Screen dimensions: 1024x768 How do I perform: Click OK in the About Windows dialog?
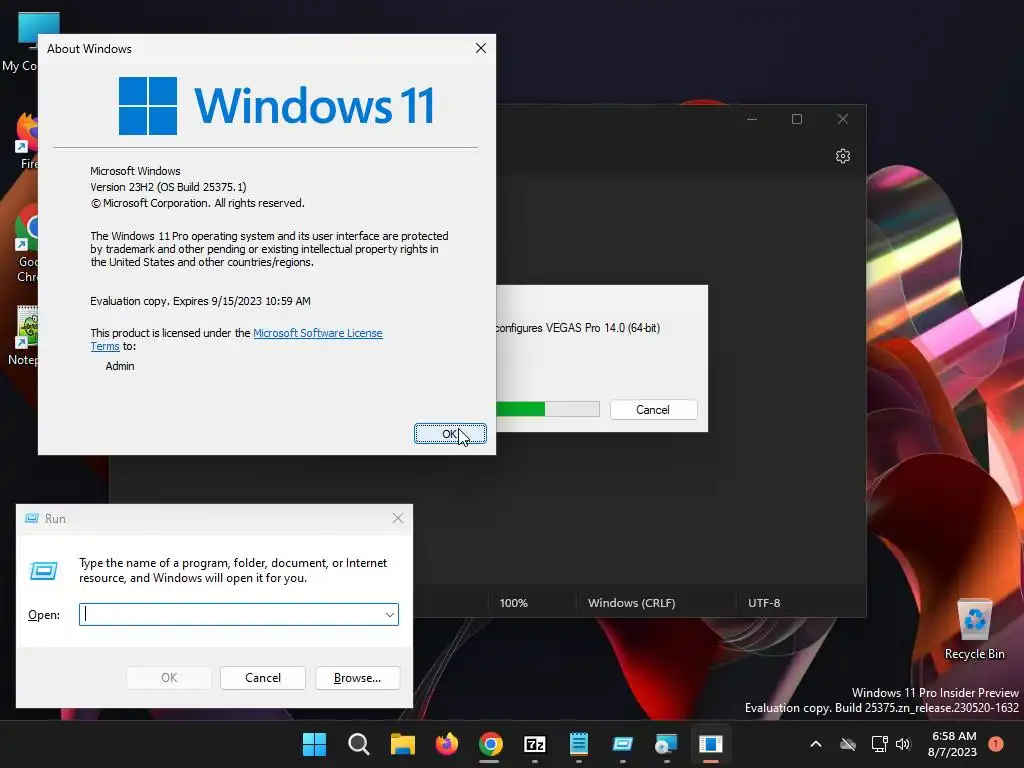[x=450, y=434]
